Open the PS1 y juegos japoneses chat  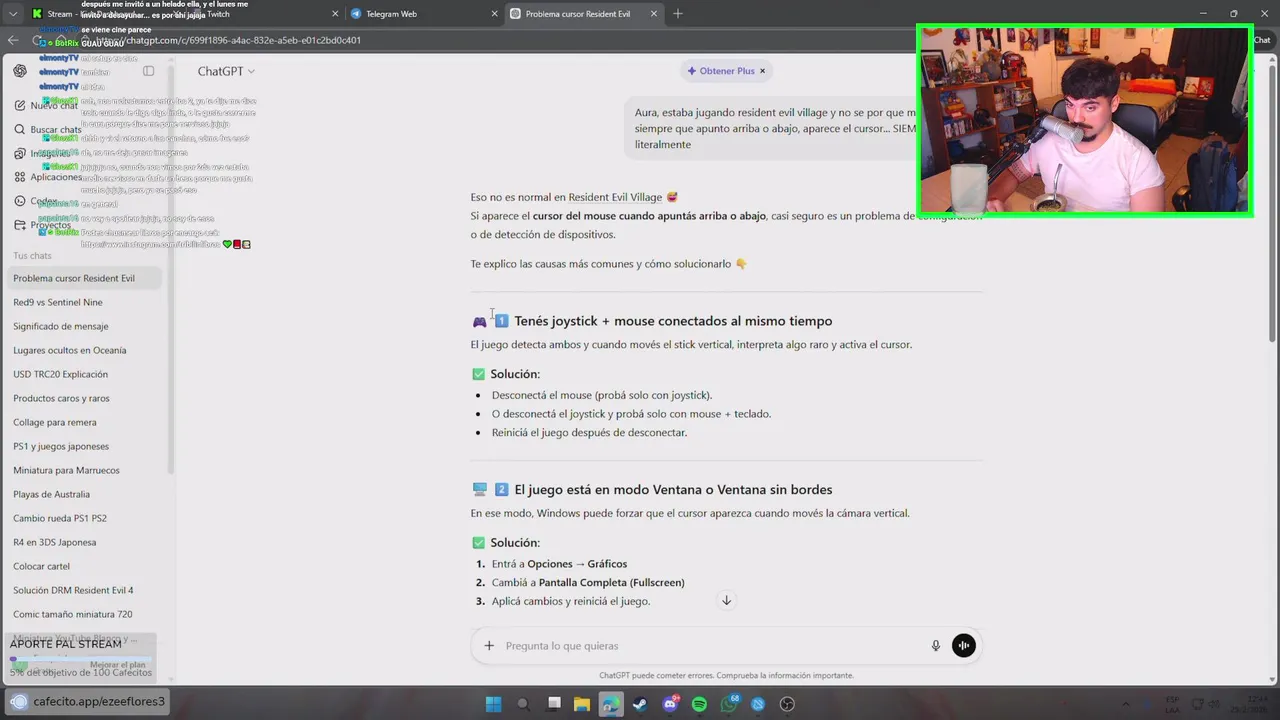click(61, 446)
